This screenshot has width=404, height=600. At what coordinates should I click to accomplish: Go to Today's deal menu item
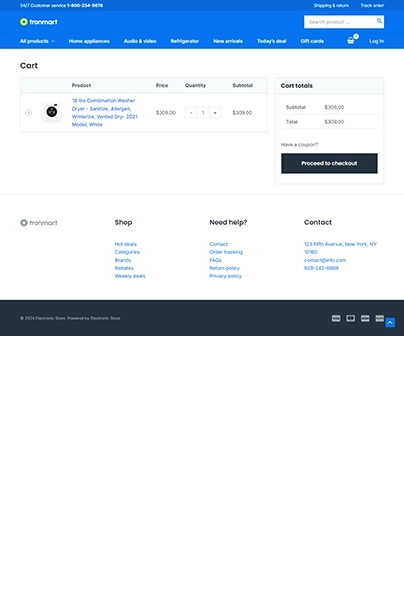272,41
